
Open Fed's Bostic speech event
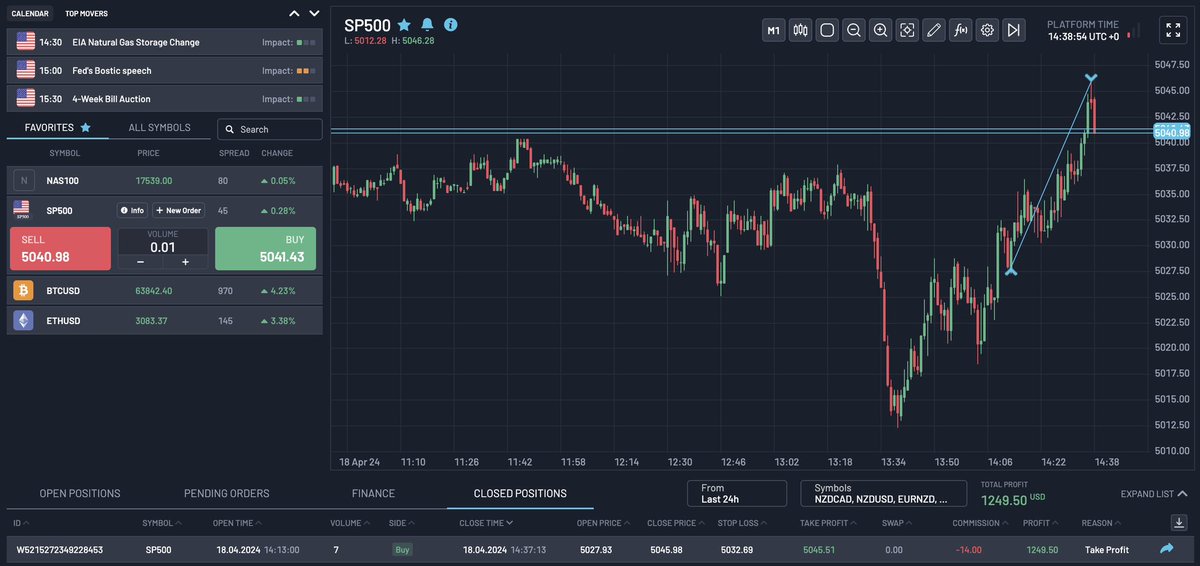[165, 71]
